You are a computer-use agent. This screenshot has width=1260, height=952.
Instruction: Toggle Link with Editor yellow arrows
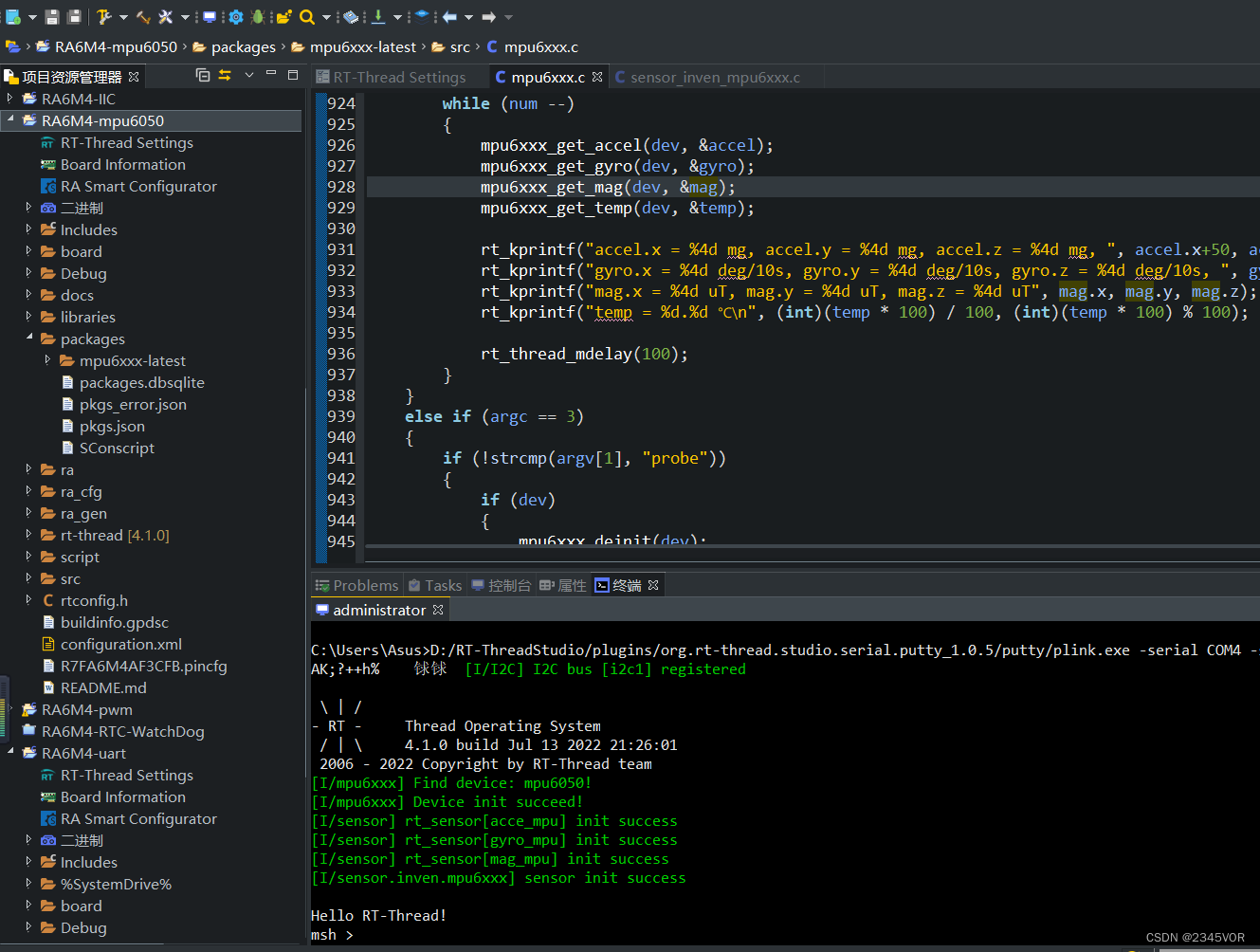coord(225,75)
